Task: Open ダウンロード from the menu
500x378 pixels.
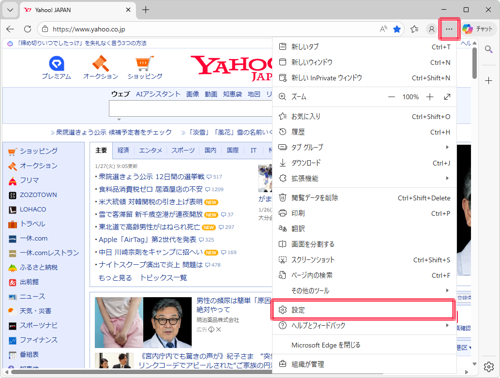Action: (x=364, y=163)
